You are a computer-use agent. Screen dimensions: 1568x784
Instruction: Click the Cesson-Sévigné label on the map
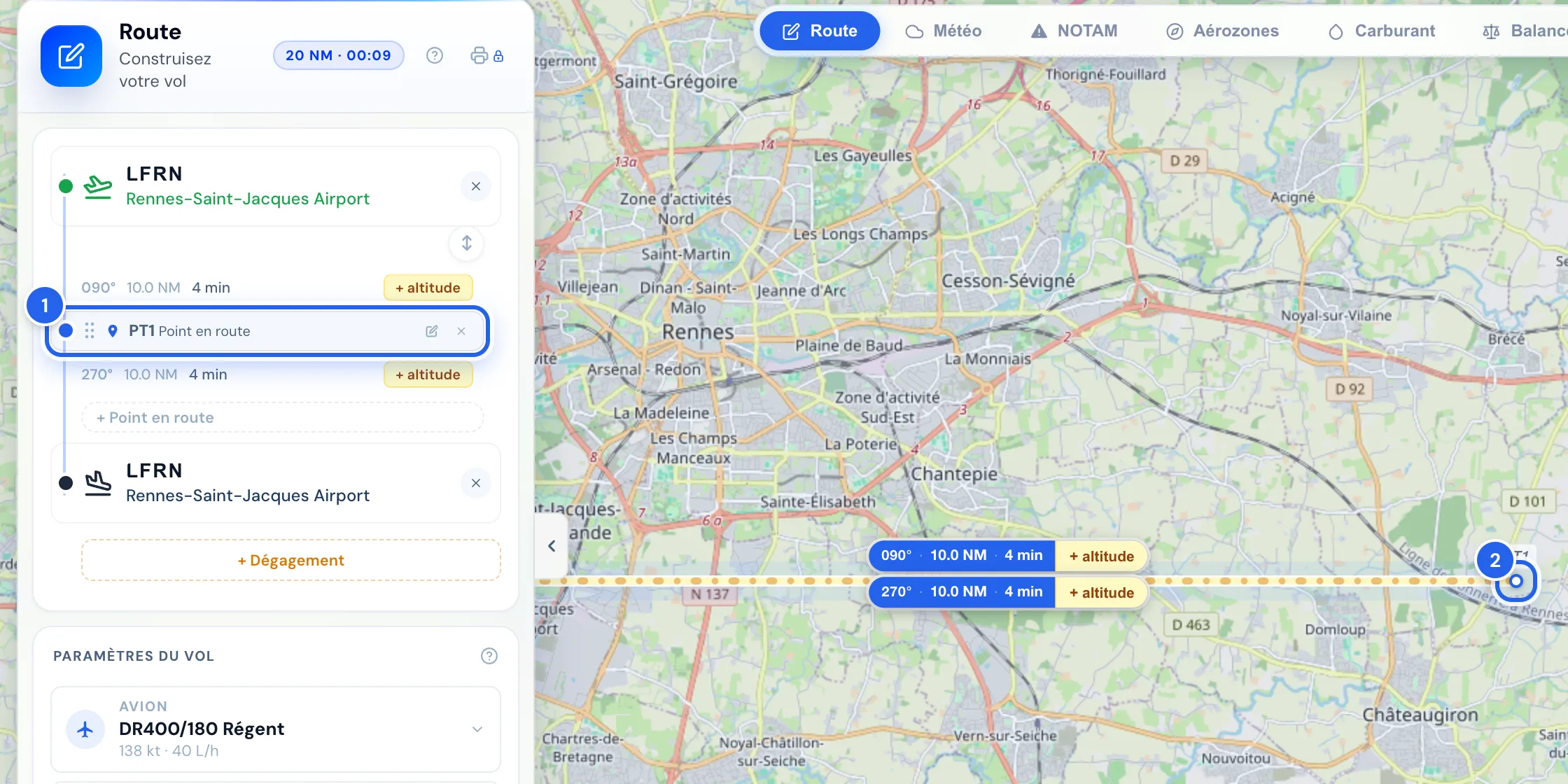click(1008, 281)
